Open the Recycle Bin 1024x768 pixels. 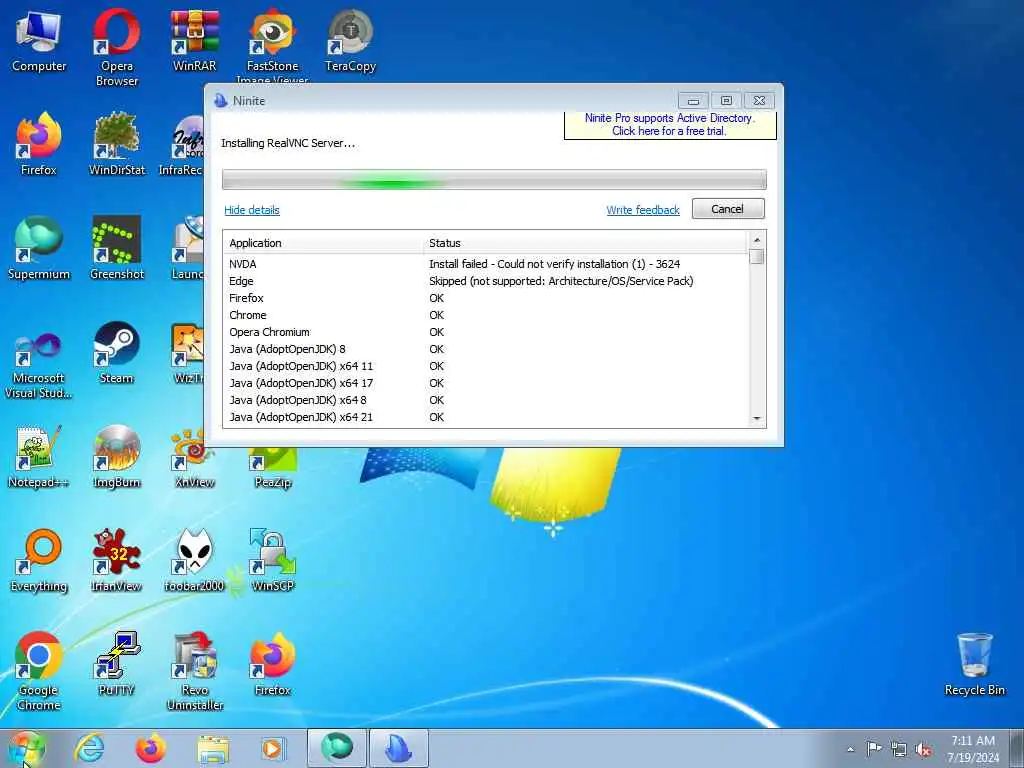[x=974, y=664]
